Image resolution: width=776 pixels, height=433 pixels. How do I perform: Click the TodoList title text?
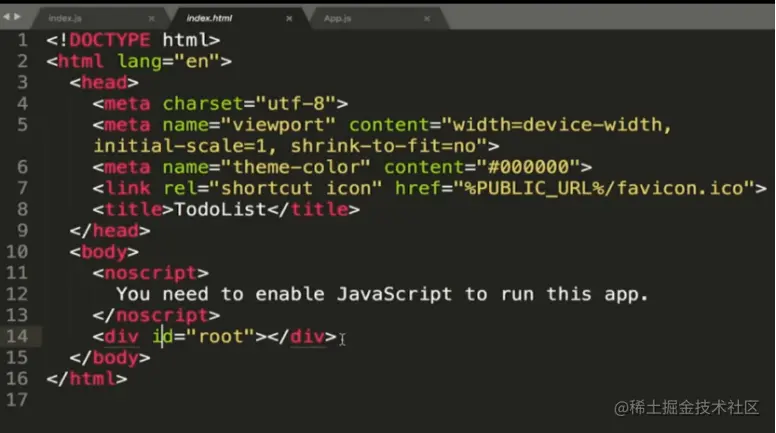coord(221,210)
